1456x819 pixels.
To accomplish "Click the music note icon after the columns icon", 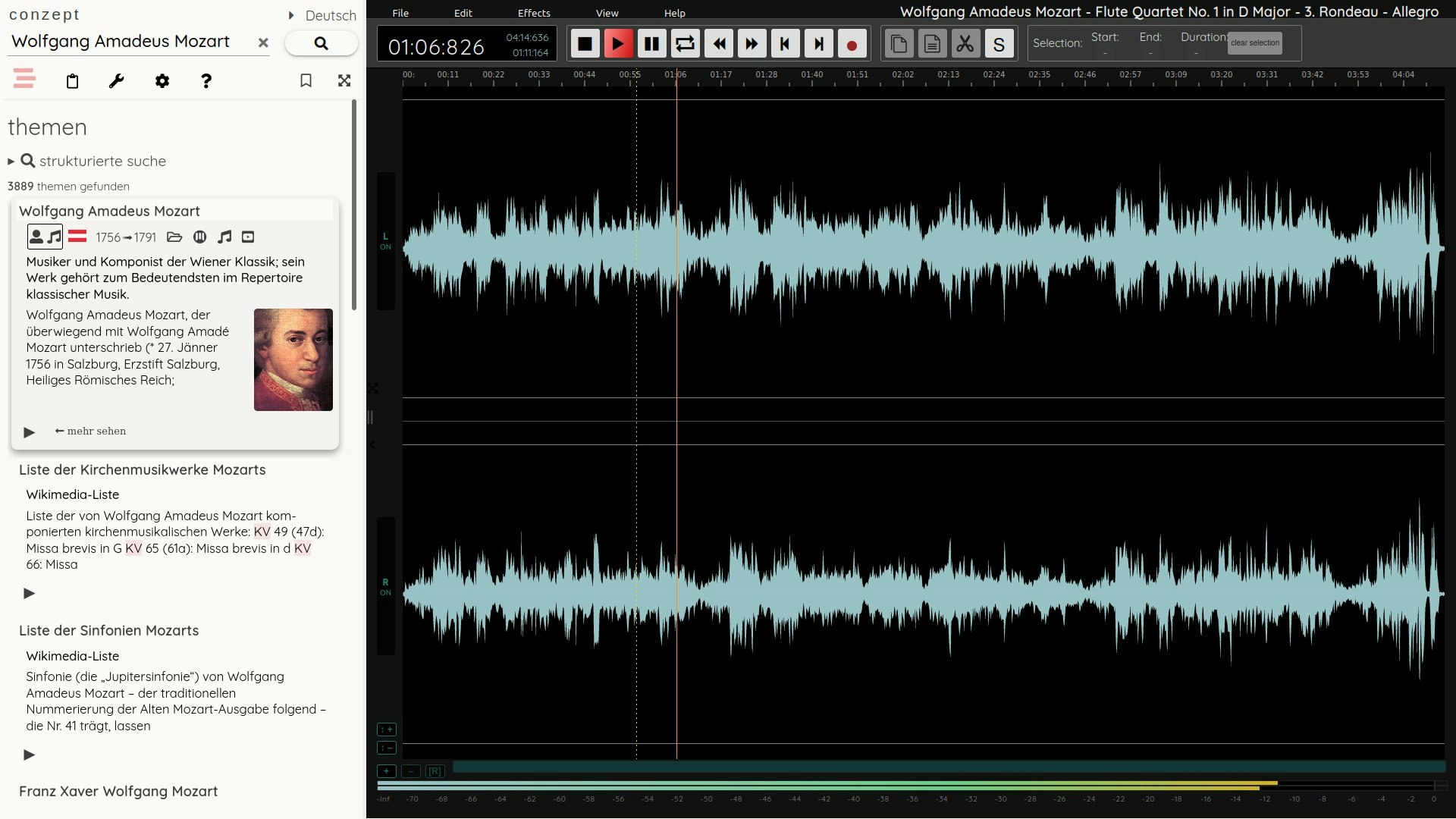I will click(224, 237).
